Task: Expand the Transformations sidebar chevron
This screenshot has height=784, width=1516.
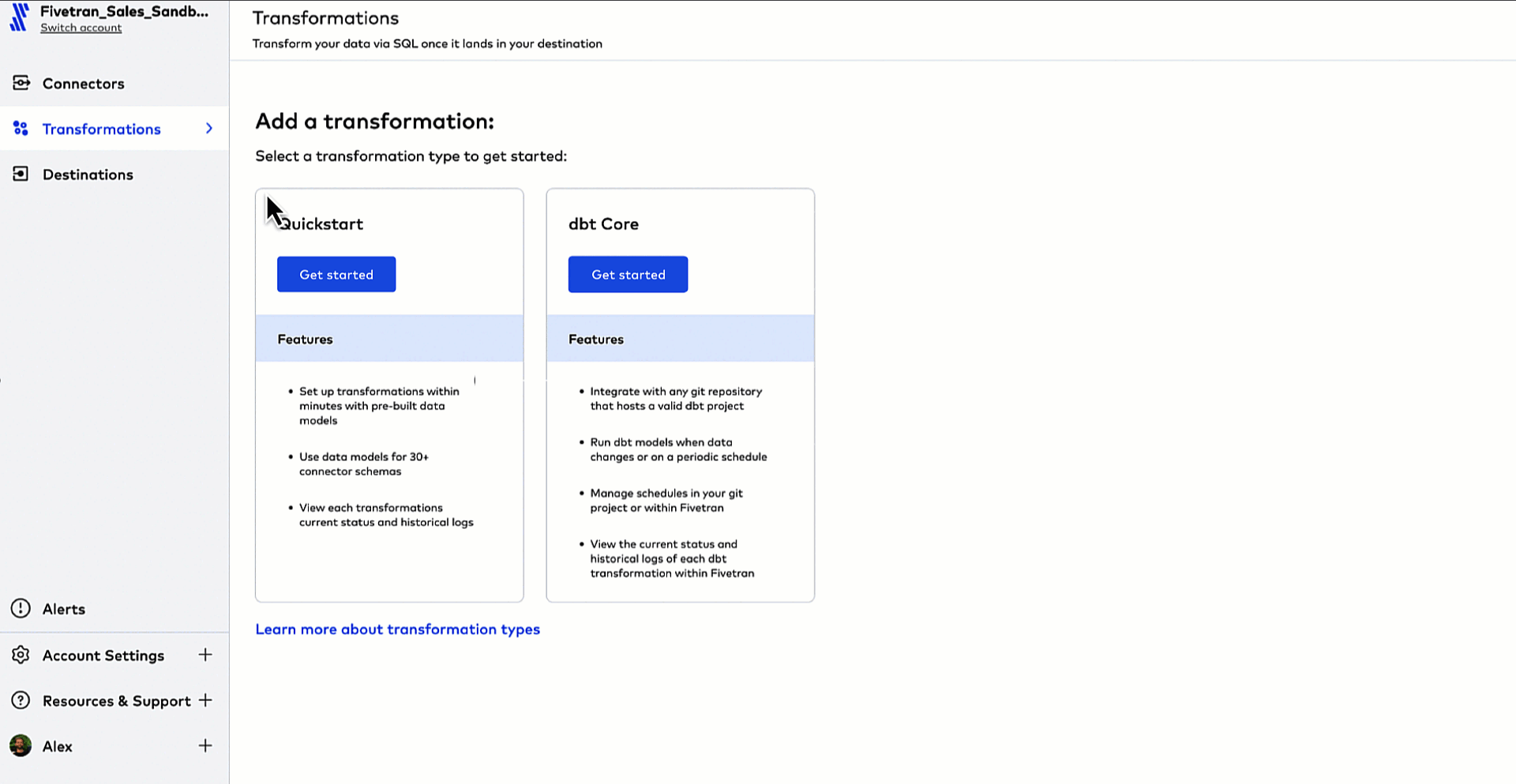Action: 208,128
